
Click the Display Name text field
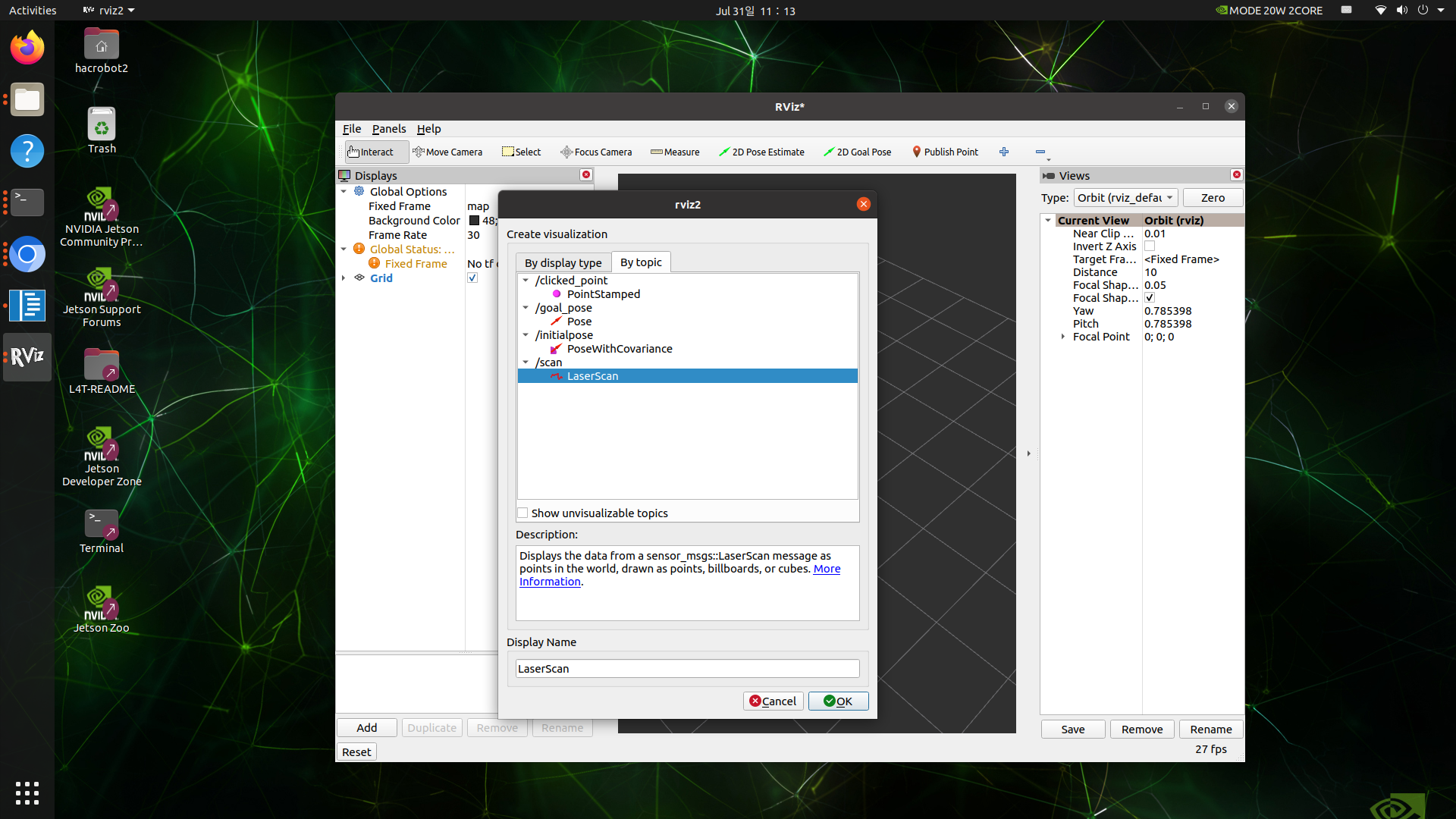pos(687,669)
